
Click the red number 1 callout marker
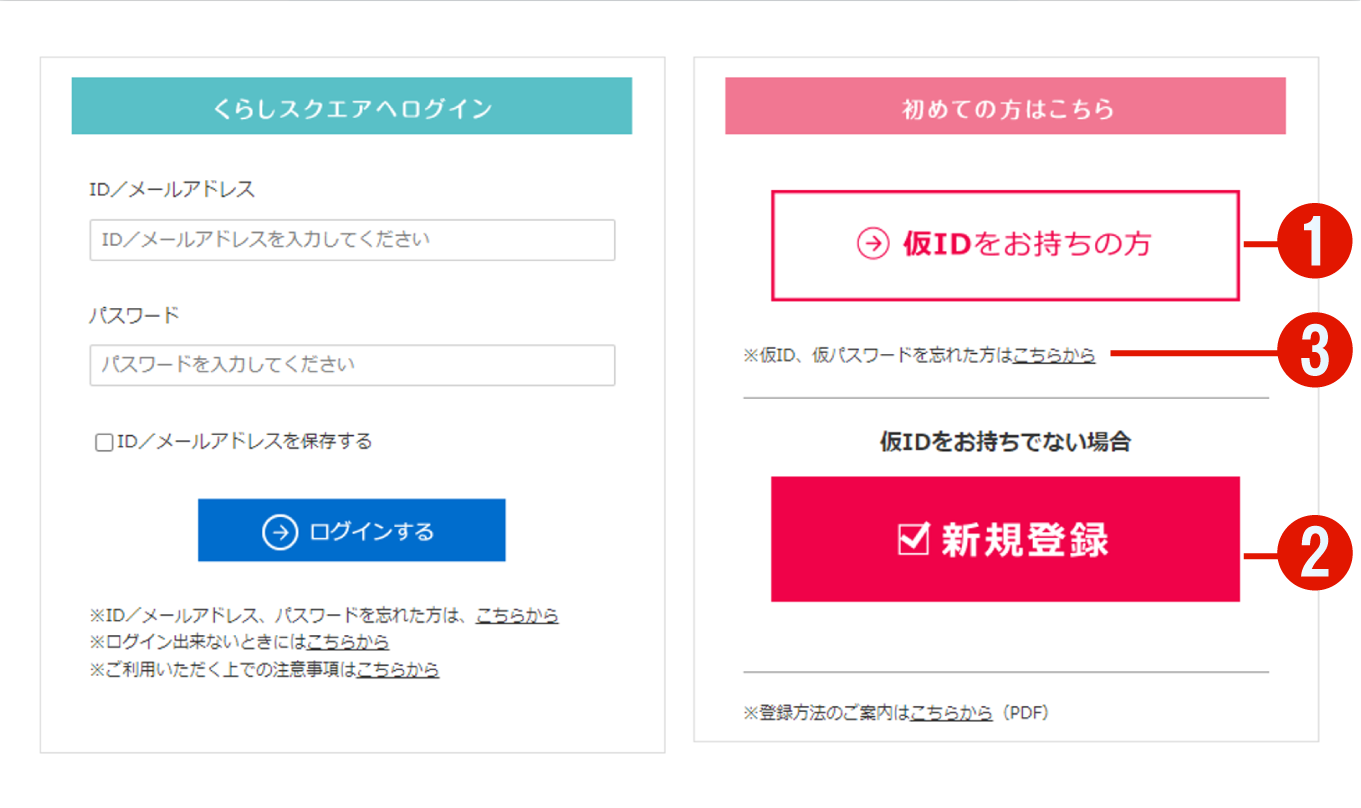[x=1316, y=243]
